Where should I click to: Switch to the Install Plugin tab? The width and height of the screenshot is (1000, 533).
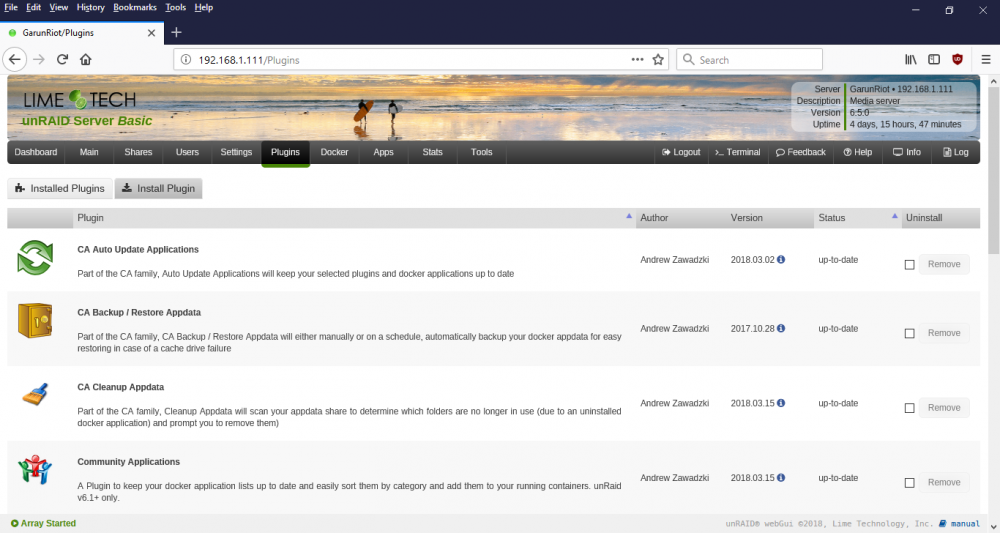click(x=159, y=188)
